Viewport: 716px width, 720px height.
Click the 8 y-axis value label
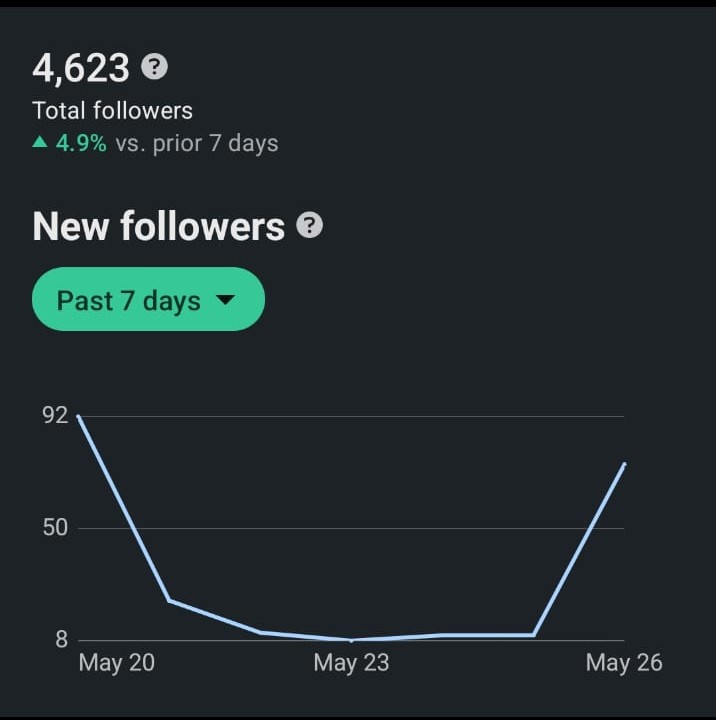(x=61, y=640)
